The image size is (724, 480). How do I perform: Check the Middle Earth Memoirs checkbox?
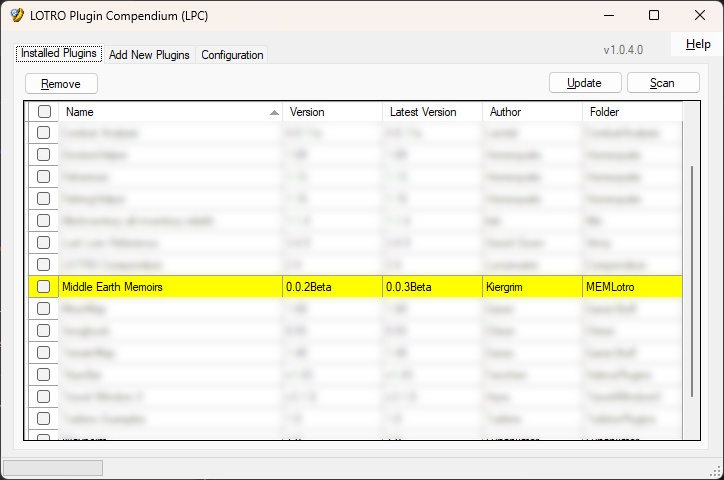pos(43,287)
